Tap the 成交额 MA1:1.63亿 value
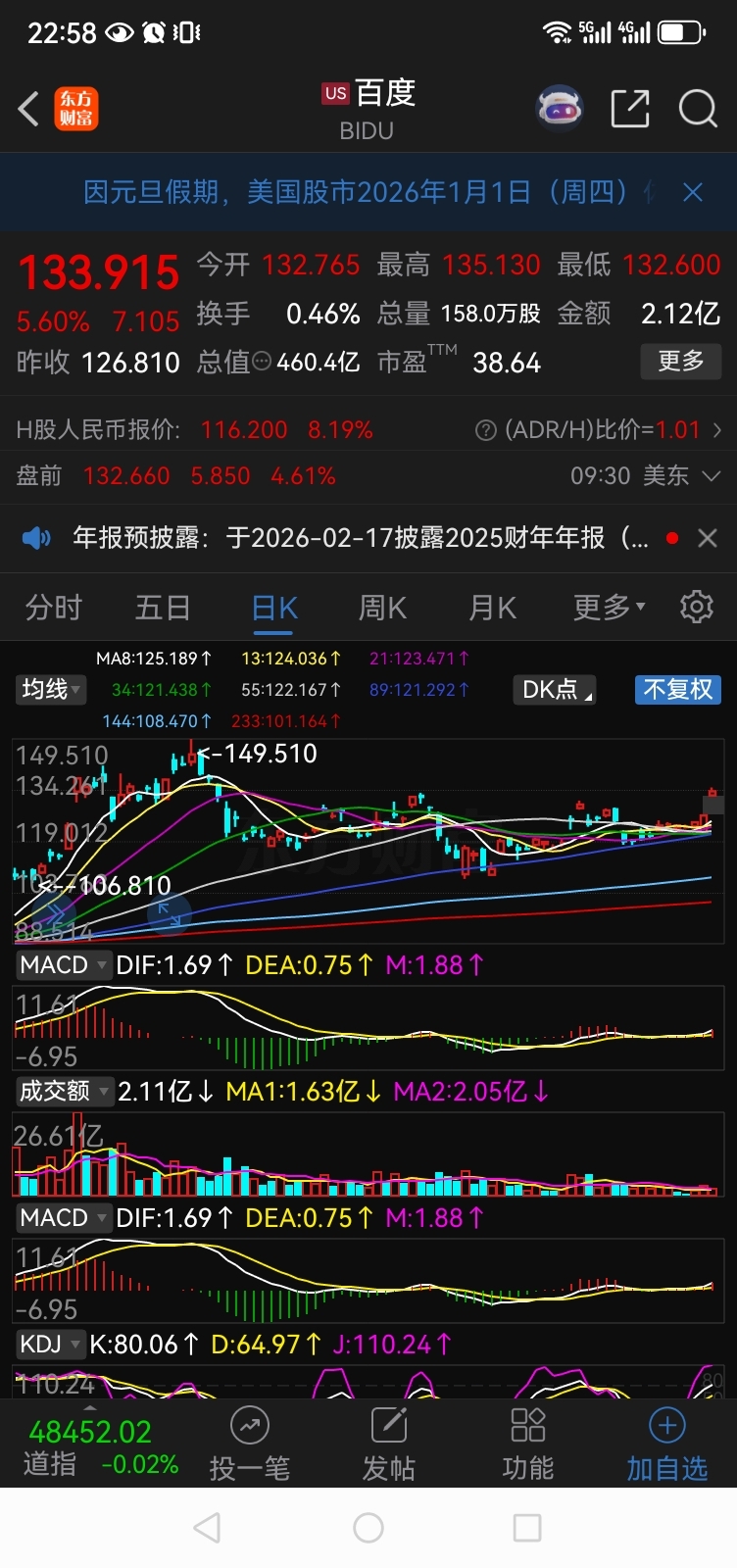This screenshot has width=737, height=1568. [x=303, y=1091]
